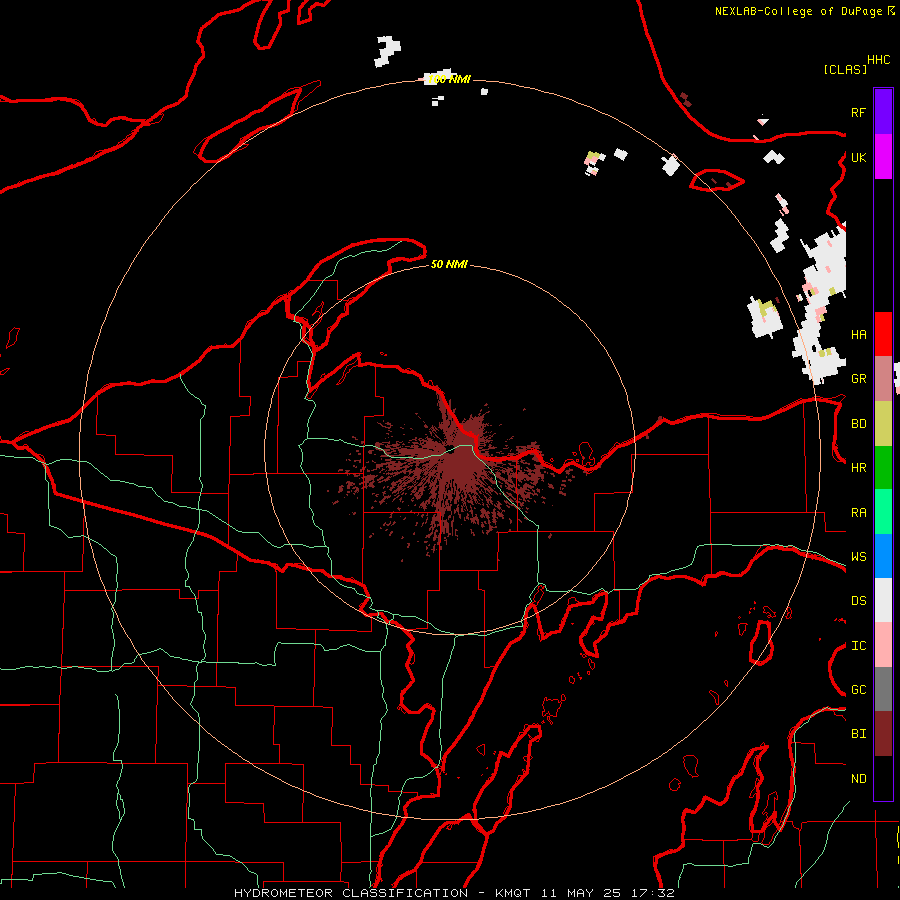Click the dark green HR legend swatch
900x900 pixels.
883,468
